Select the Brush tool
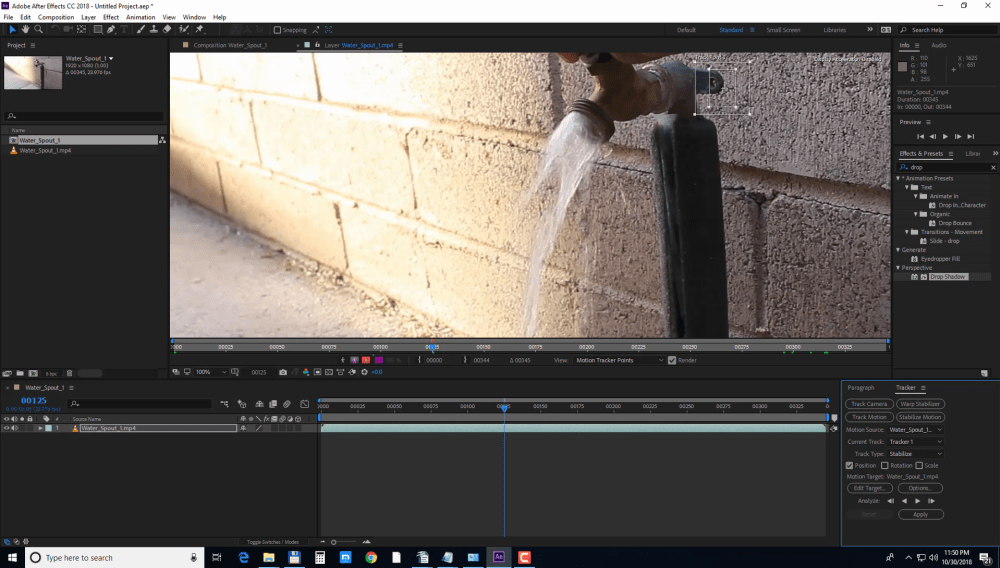 point(140,29)
